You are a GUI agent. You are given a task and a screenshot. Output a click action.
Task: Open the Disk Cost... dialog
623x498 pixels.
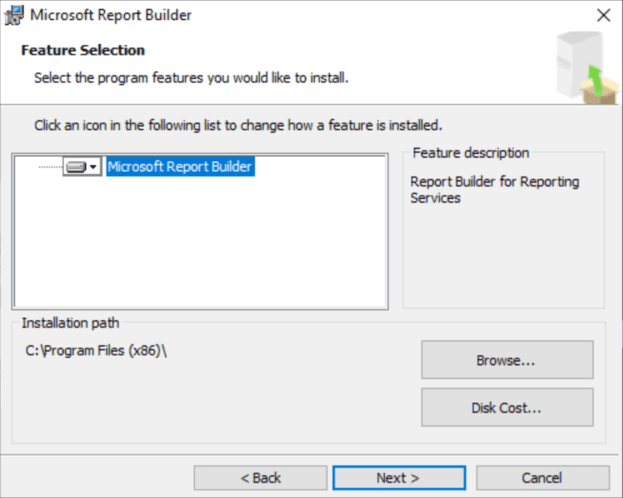(x=507, y=408)
